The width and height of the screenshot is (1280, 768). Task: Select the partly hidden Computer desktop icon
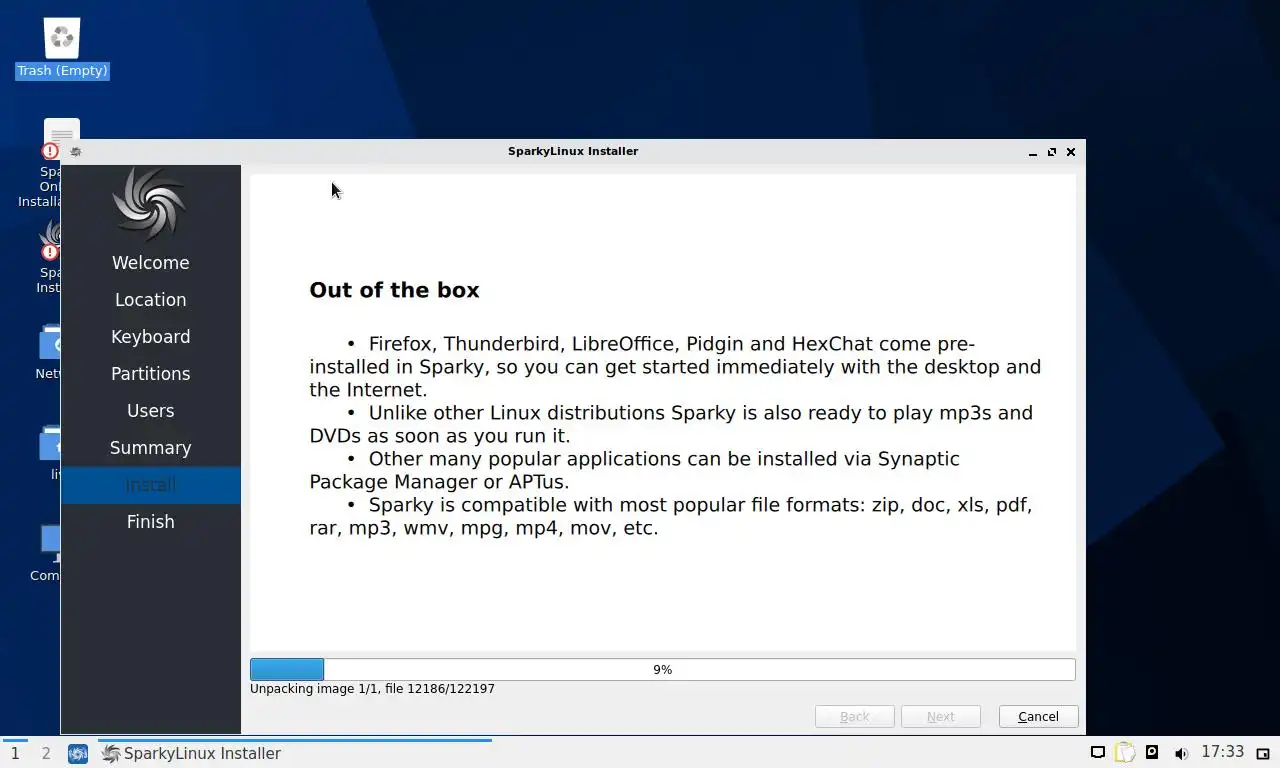tap(46, 553)
